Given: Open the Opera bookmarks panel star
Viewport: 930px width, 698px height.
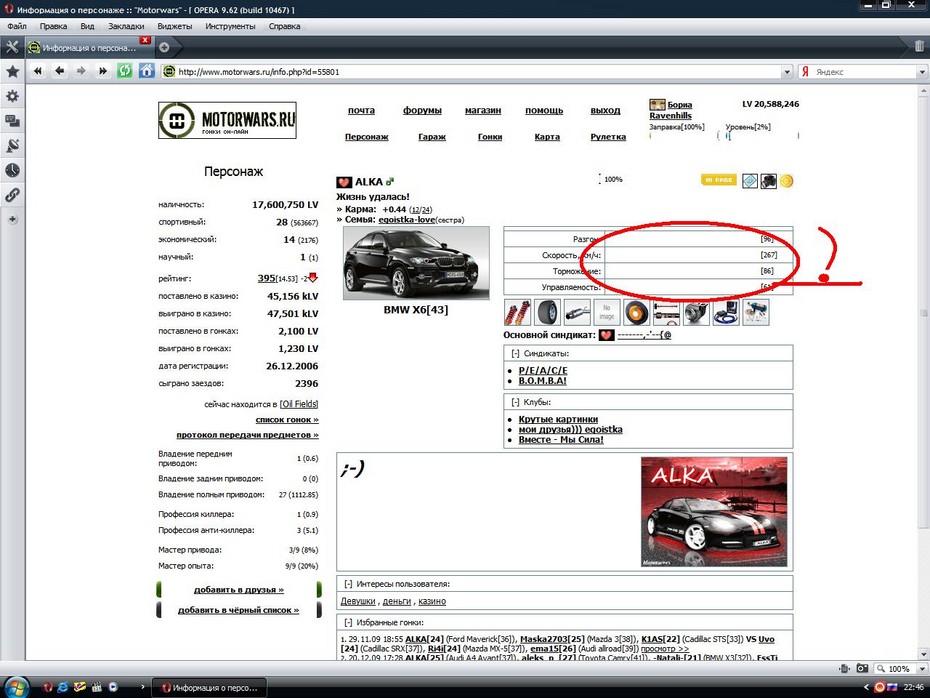Looking at the screenshot, I should coord(12,72).
